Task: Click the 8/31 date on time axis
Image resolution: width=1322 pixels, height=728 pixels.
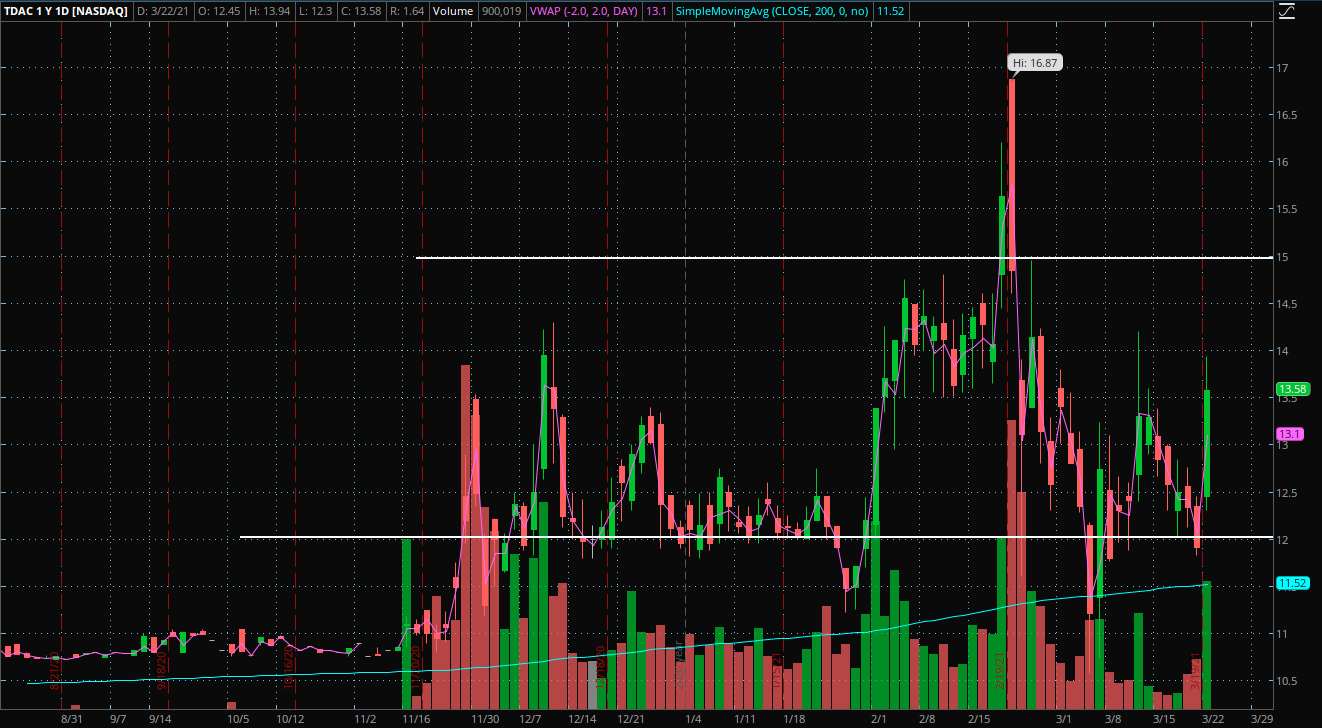Action: (71, 718)
